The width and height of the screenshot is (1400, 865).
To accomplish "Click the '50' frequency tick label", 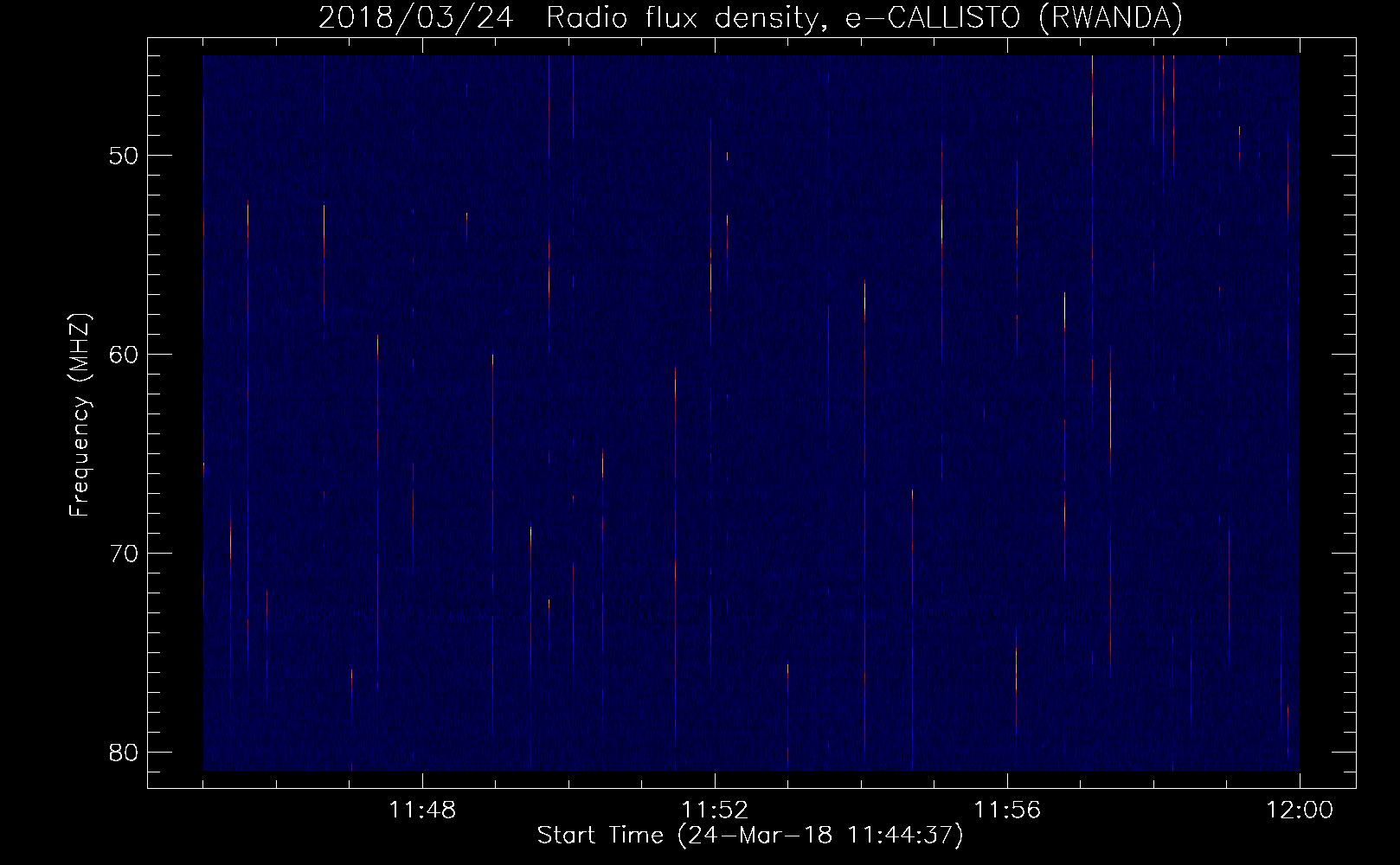I will (x=125, y=157).
